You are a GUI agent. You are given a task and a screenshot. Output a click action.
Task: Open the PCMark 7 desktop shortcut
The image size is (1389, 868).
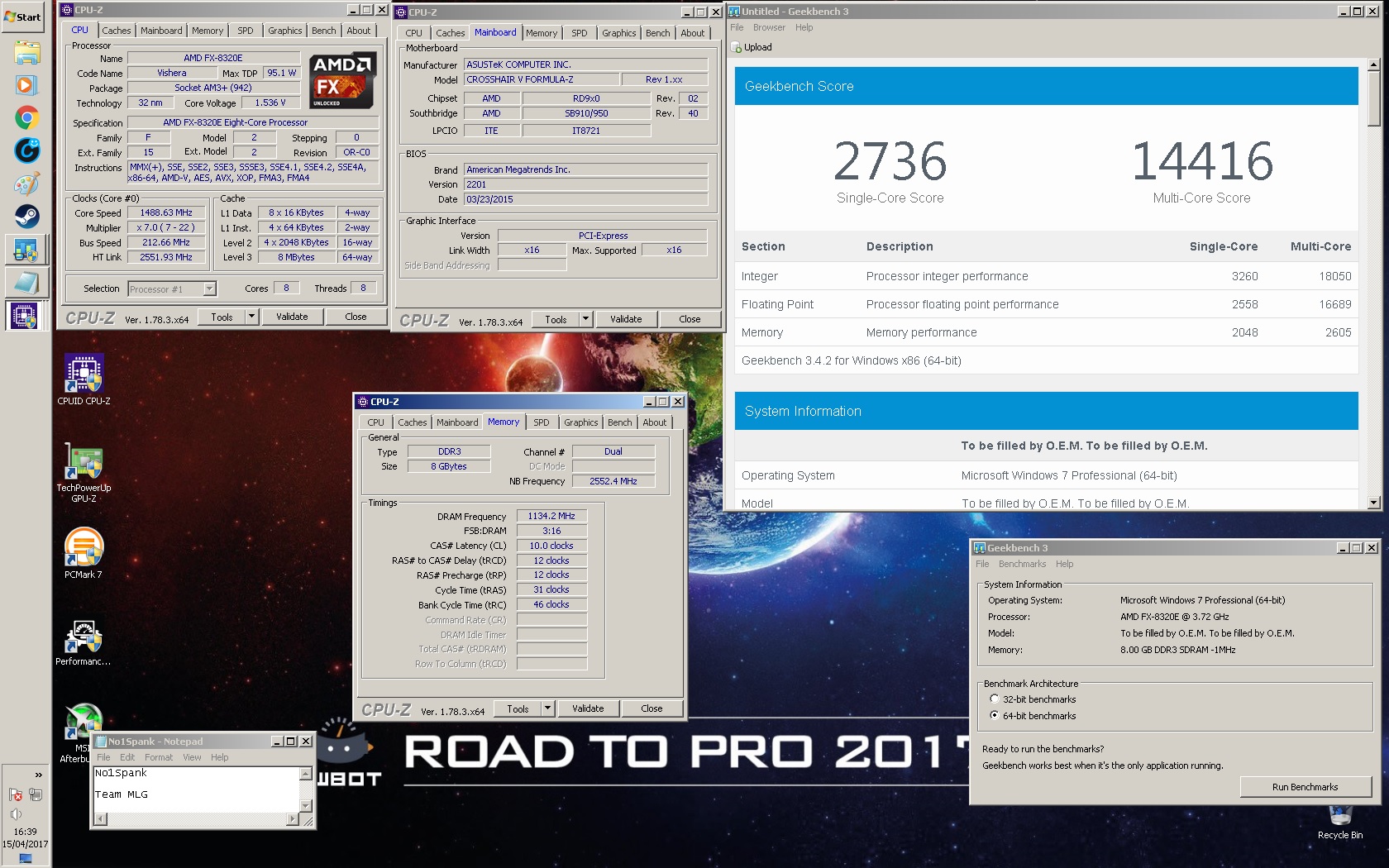click(x=84, y=552)
